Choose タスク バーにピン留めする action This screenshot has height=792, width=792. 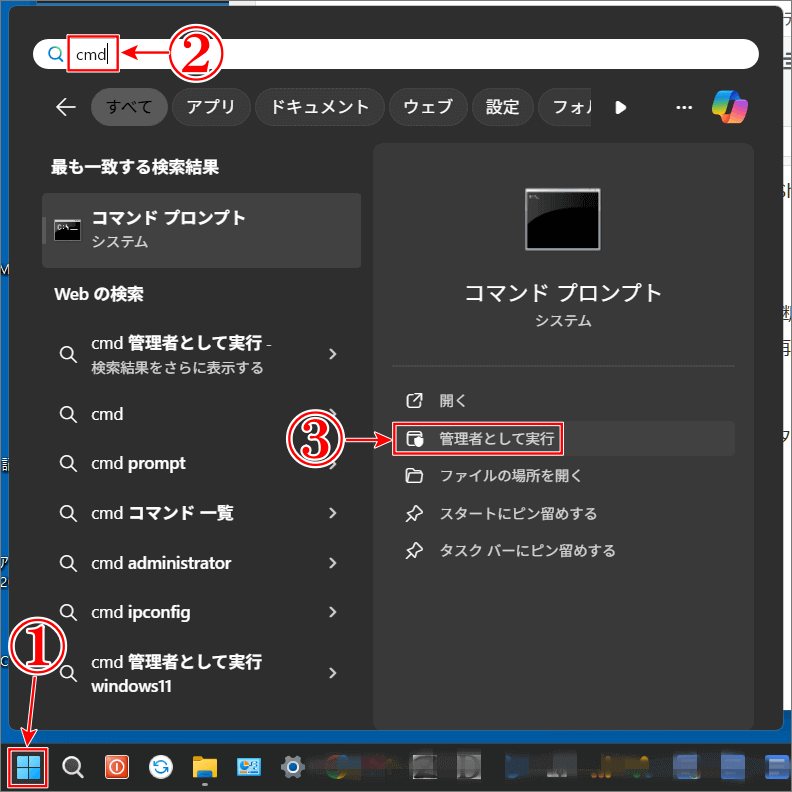563,551
